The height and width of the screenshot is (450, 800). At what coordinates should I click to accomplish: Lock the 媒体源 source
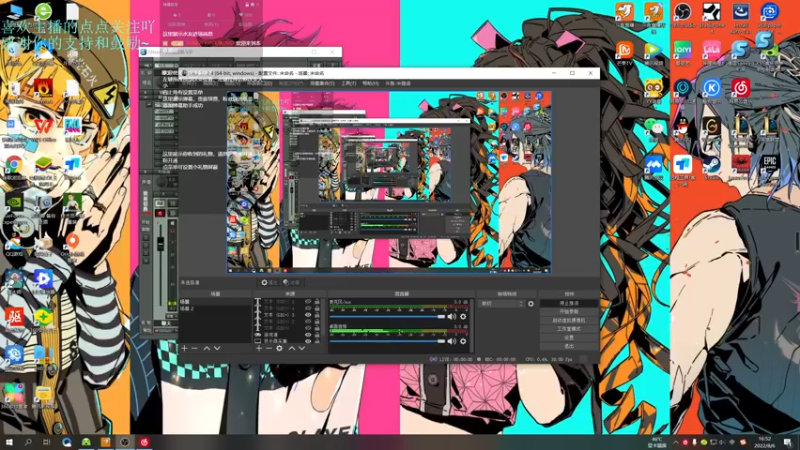pyautogui.click(x=317, y=335)
